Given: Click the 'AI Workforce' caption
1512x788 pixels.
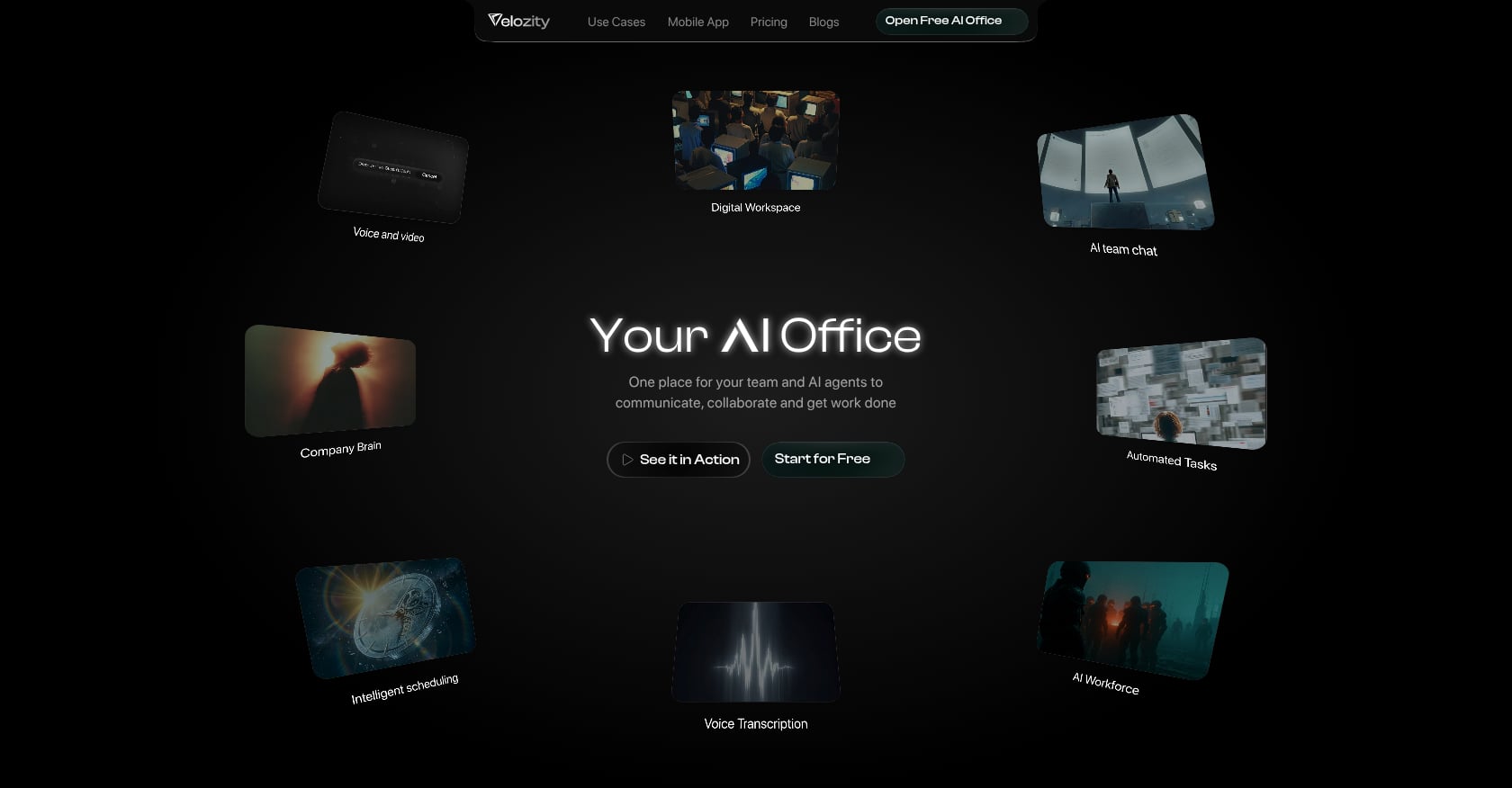Looking at the screenshot, I should pos(1106,684).
